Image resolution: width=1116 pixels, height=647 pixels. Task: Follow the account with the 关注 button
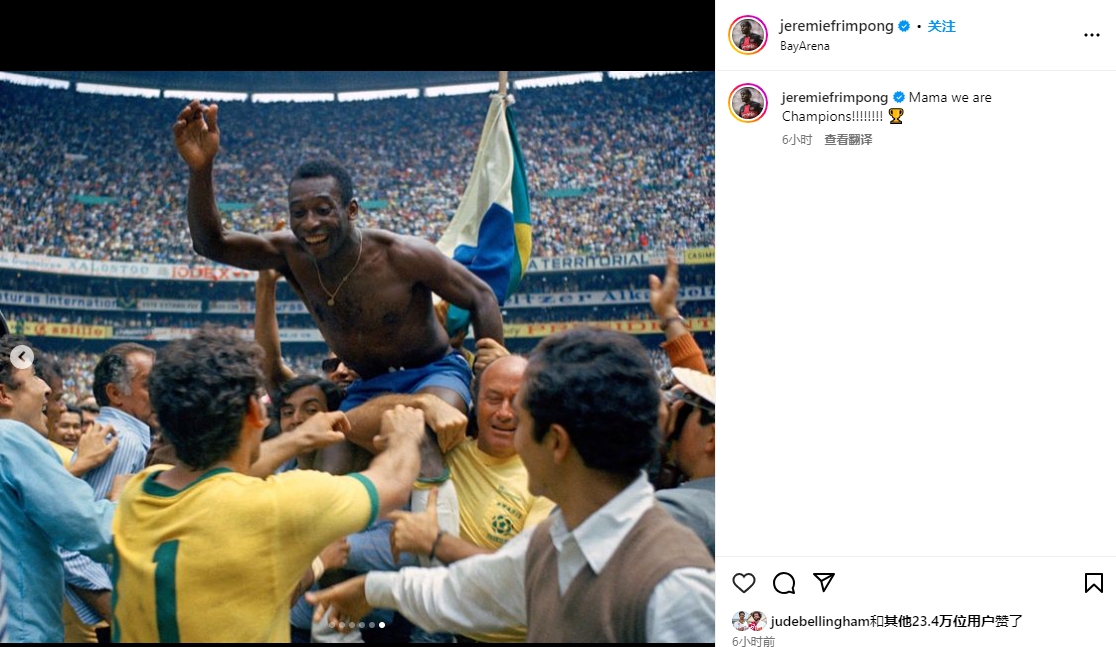[x=941, y=26]
